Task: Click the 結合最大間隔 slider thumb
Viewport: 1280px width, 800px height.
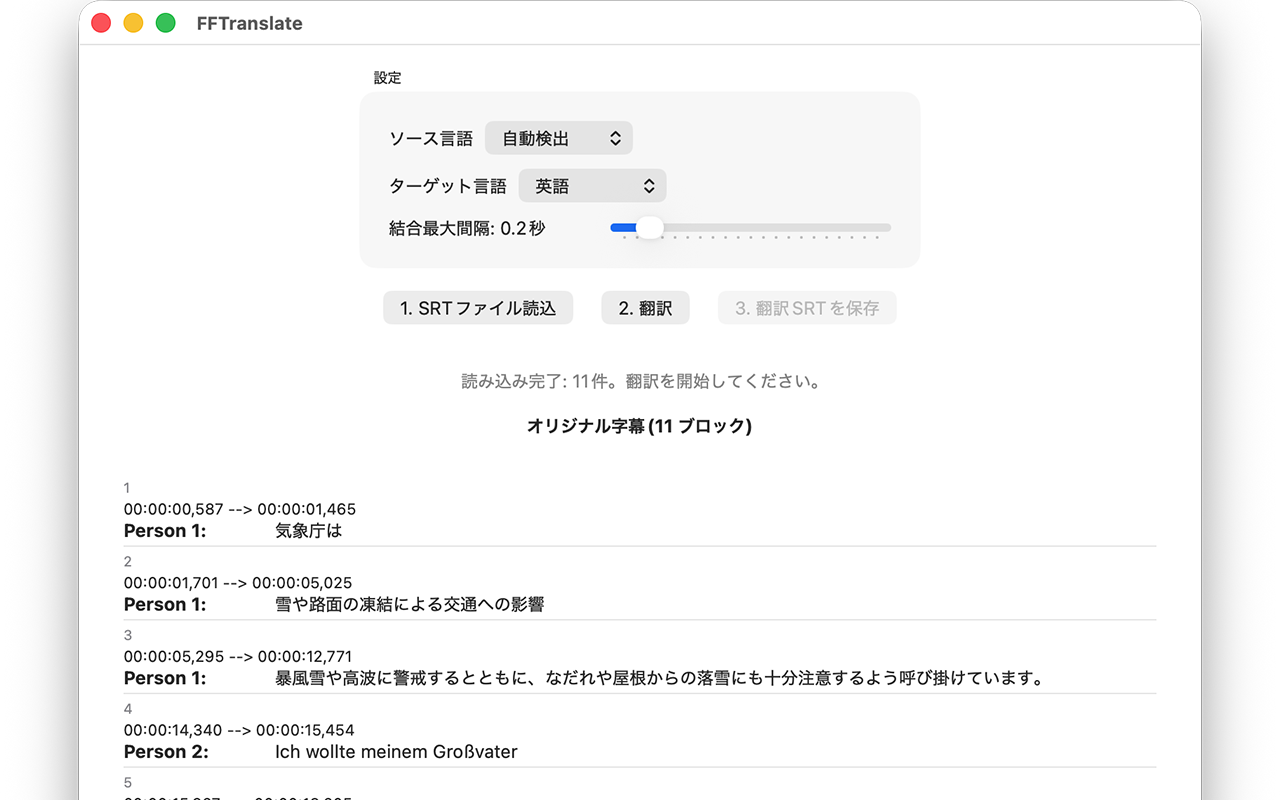Action: [649, 228]
